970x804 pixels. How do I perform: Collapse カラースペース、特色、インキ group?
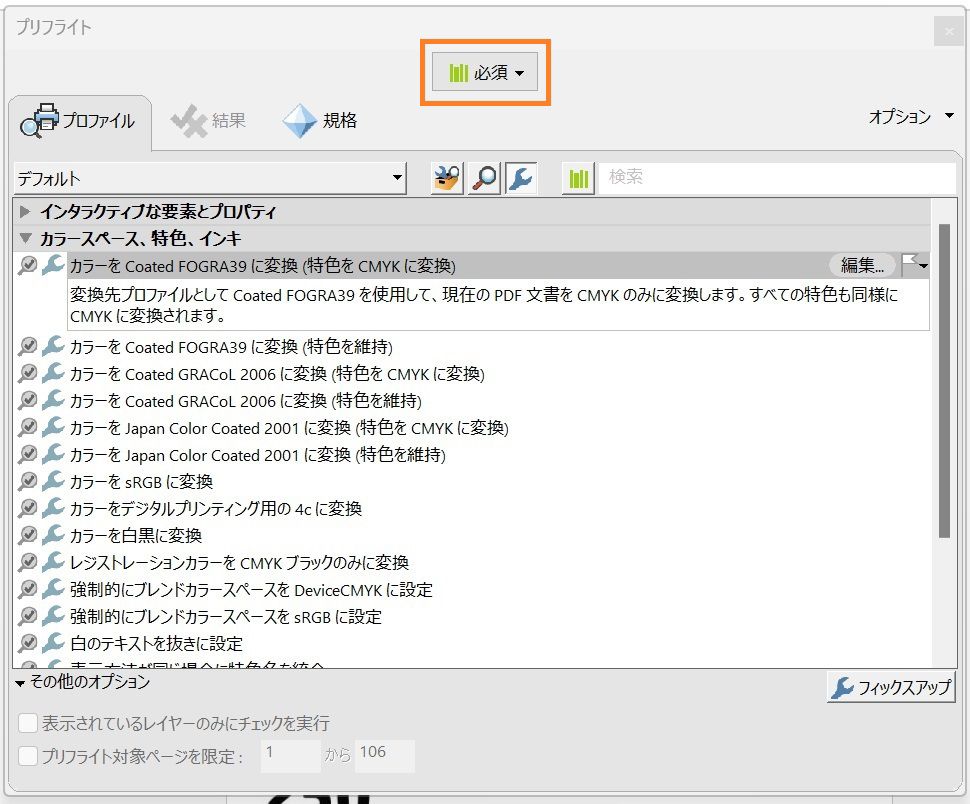click(25, 237)
